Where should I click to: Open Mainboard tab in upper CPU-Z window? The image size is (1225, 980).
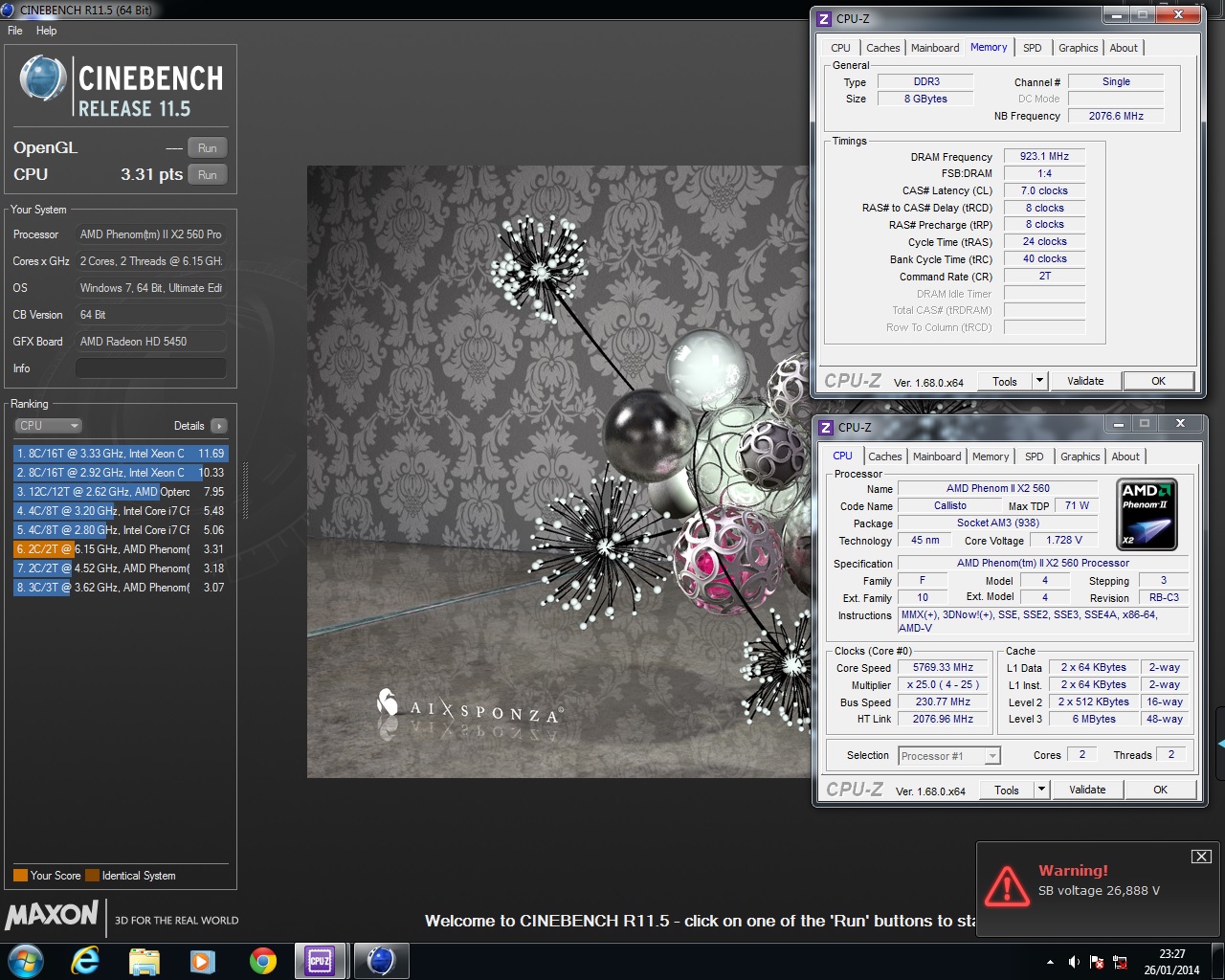click(x=935, y=48)
